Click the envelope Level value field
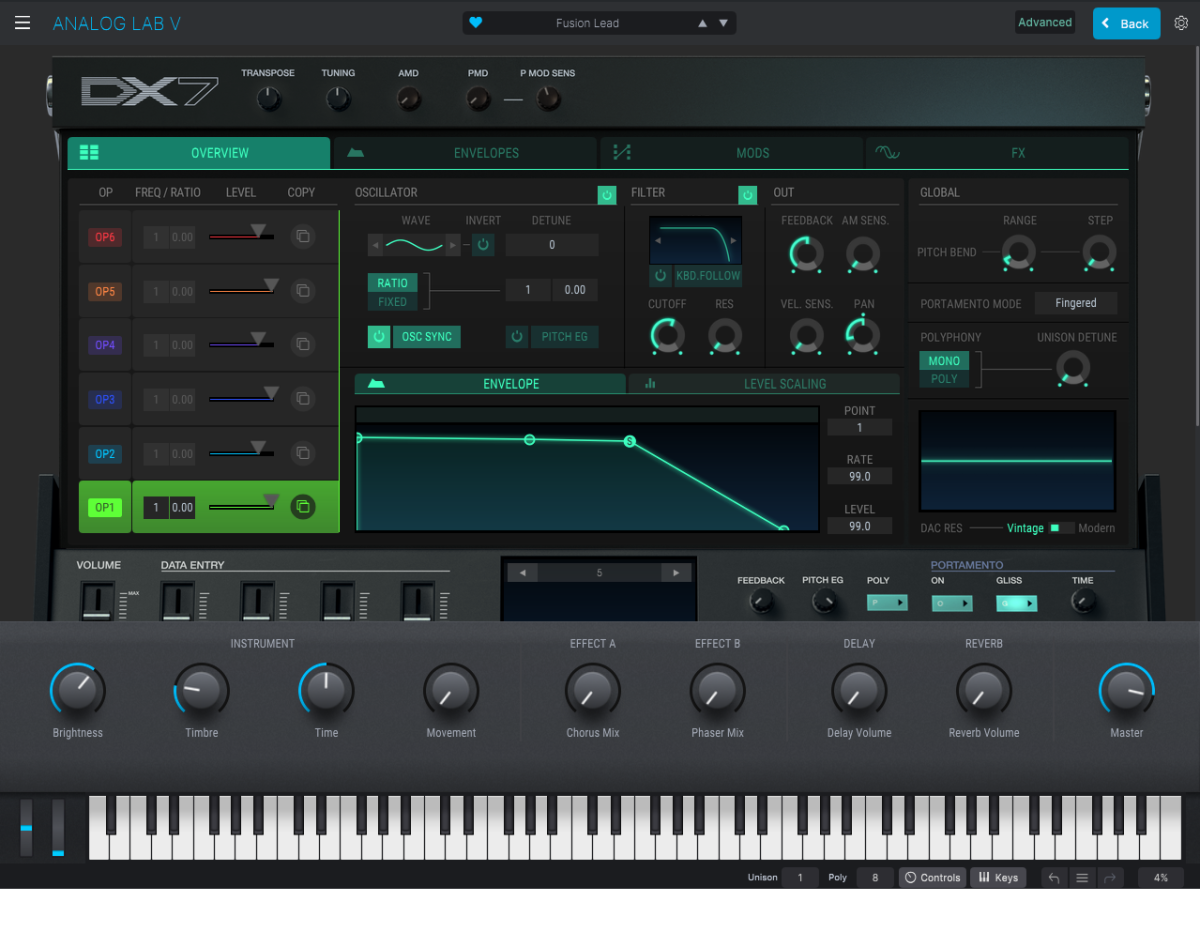Viewport: 1200px width, 947px height. [x=860, y=526]
